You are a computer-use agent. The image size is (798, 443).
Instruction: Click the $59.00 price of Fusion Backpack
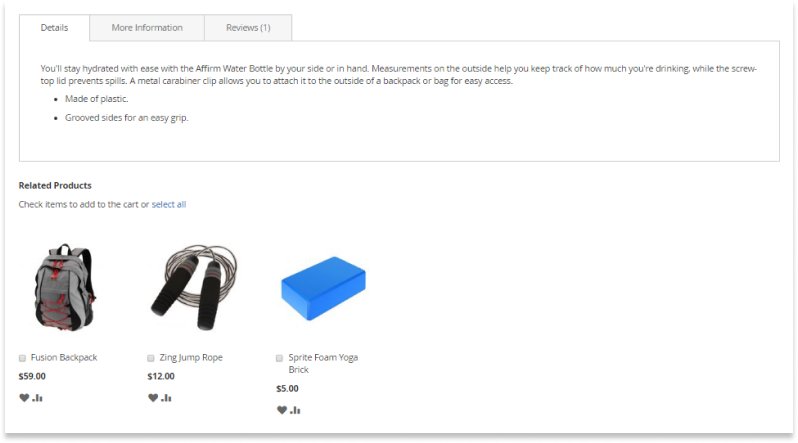coord(32,376)
